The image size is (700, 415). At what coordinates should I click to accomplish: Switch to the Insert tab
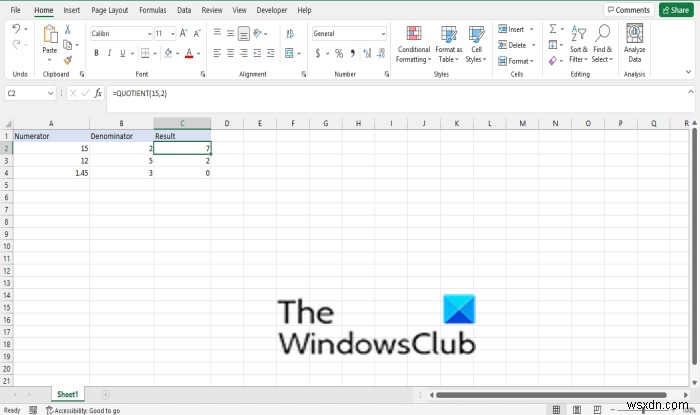pyautogui.click(x=71, y=10)
